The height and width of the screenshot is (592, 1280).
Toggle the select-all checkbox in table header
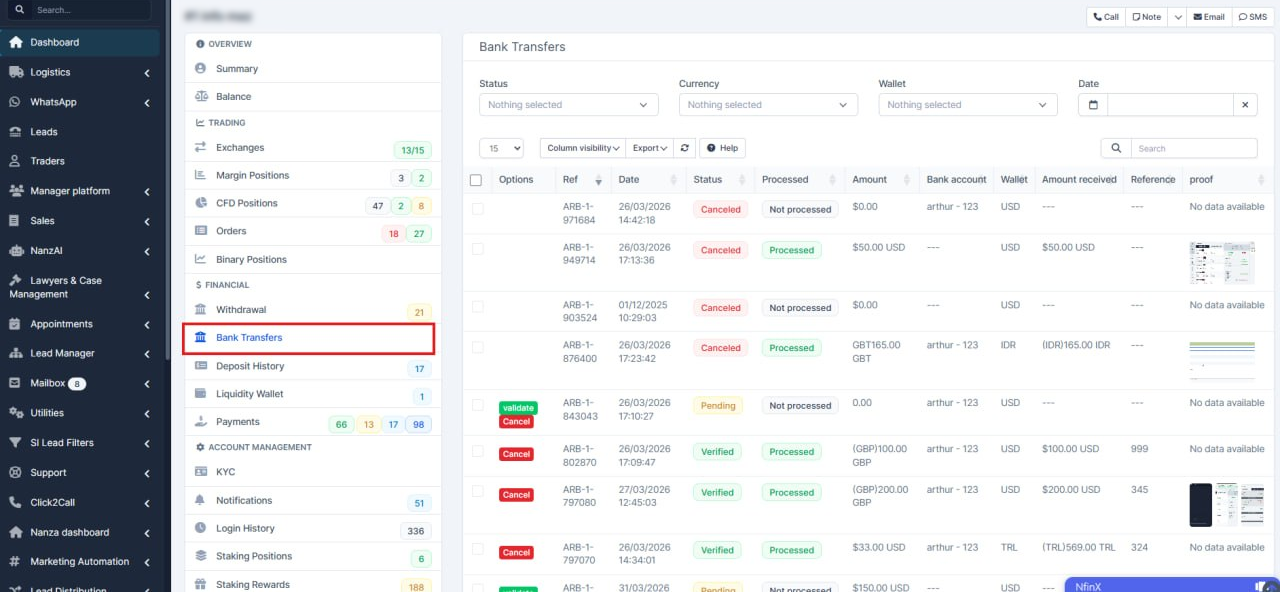(476, 180)
